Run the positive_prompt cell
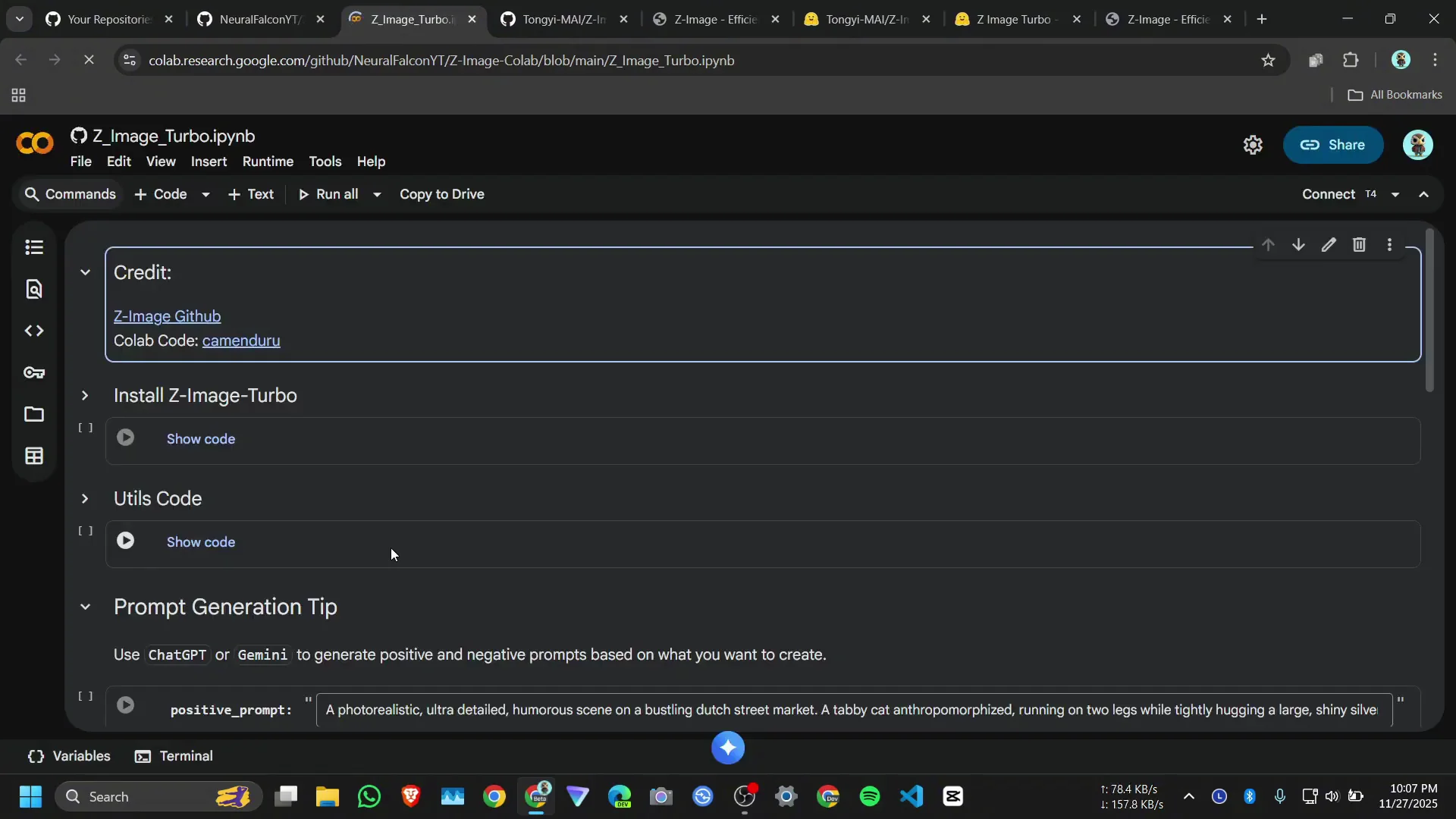The height and width of the screenshot is (819, 1456). point(125,704)
